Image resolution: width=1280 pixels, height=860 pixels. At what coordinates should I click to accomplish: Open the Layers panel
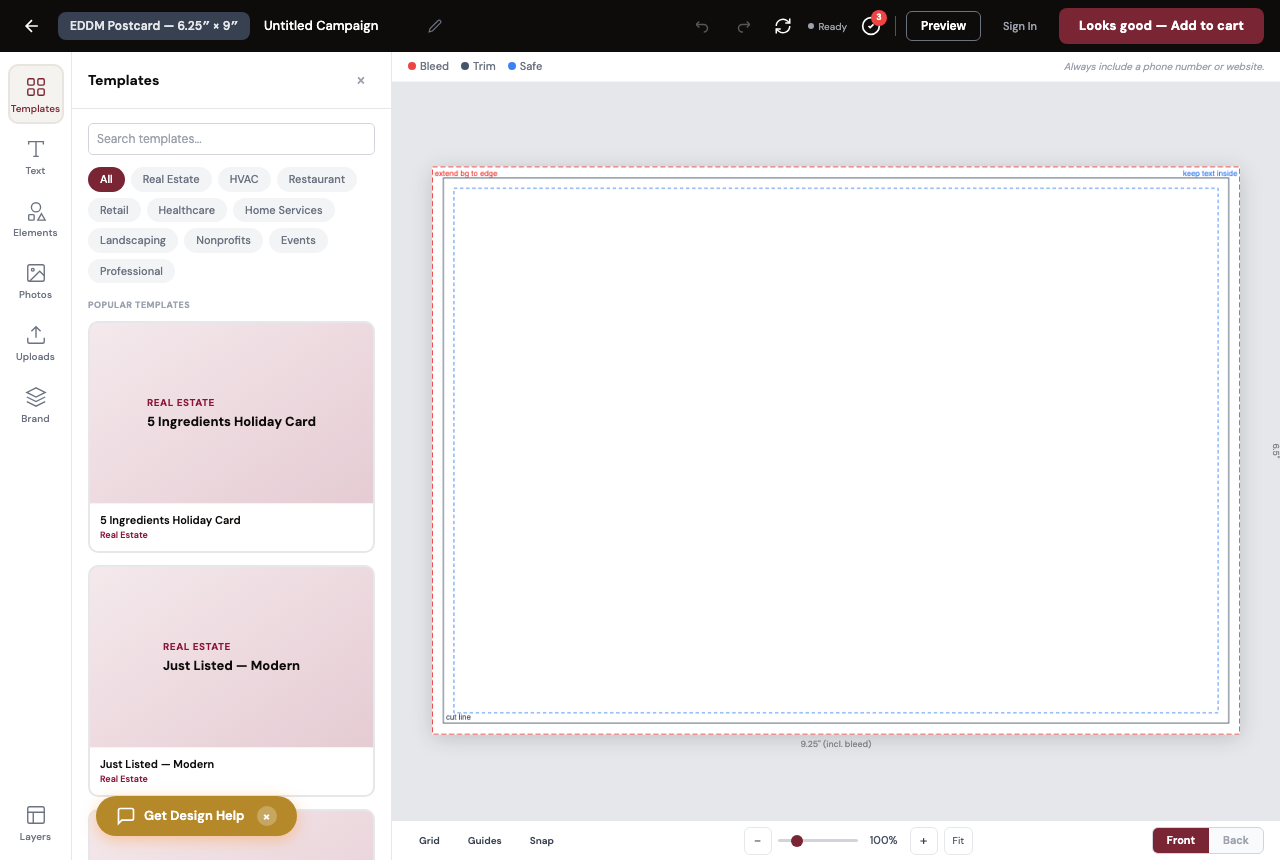[36, 823]
